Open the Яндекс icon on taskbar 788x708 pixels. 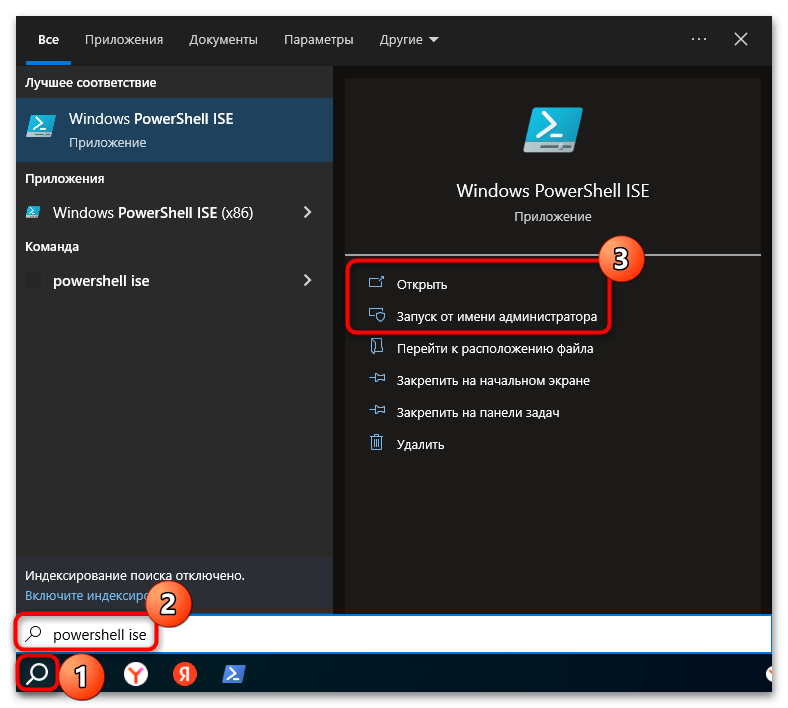184,674
